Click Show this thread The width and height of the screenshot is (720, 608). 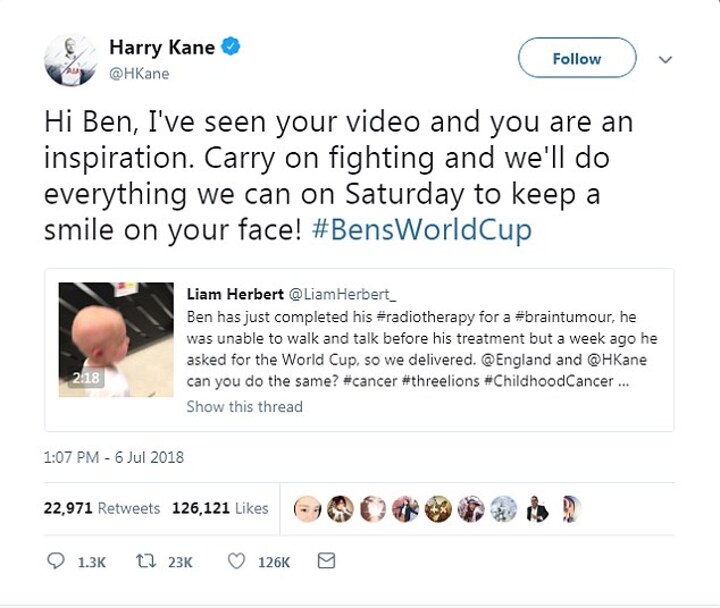pyautogui.click(x=244, y=407)
